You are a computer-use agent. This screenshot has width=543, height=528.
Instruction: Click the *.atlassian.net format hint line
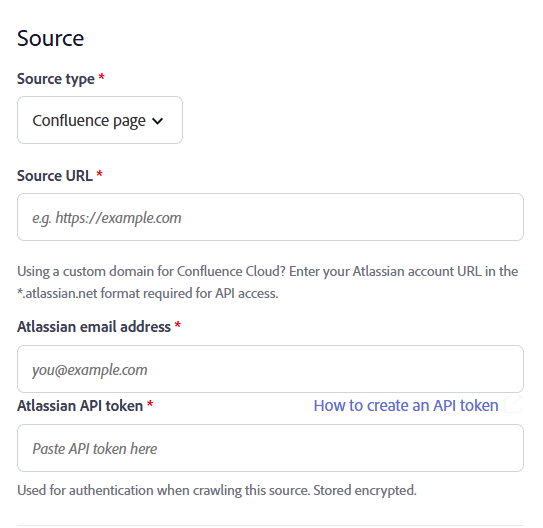[148, 294]
